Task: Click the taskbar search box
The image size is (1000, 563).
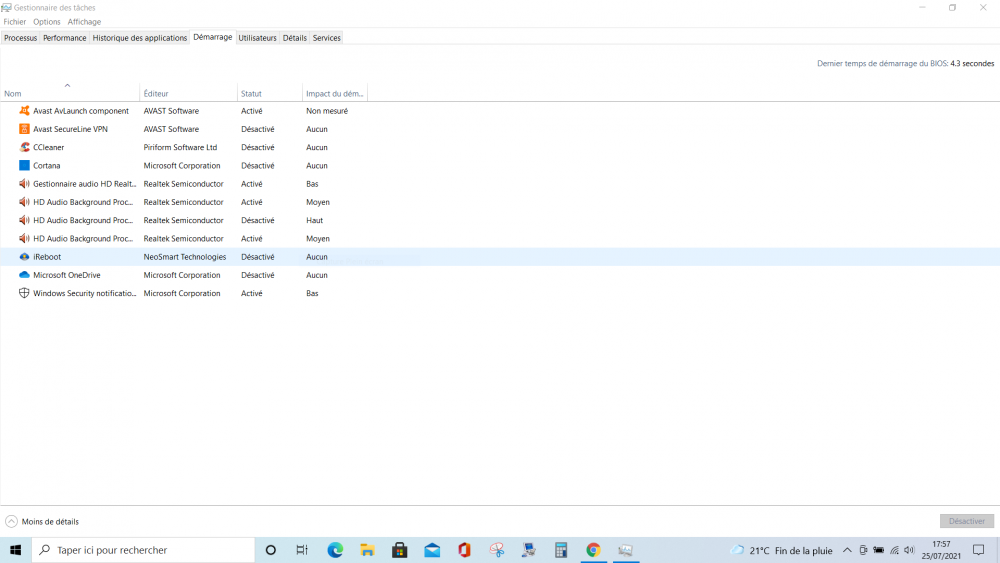Action: [145, 550]
